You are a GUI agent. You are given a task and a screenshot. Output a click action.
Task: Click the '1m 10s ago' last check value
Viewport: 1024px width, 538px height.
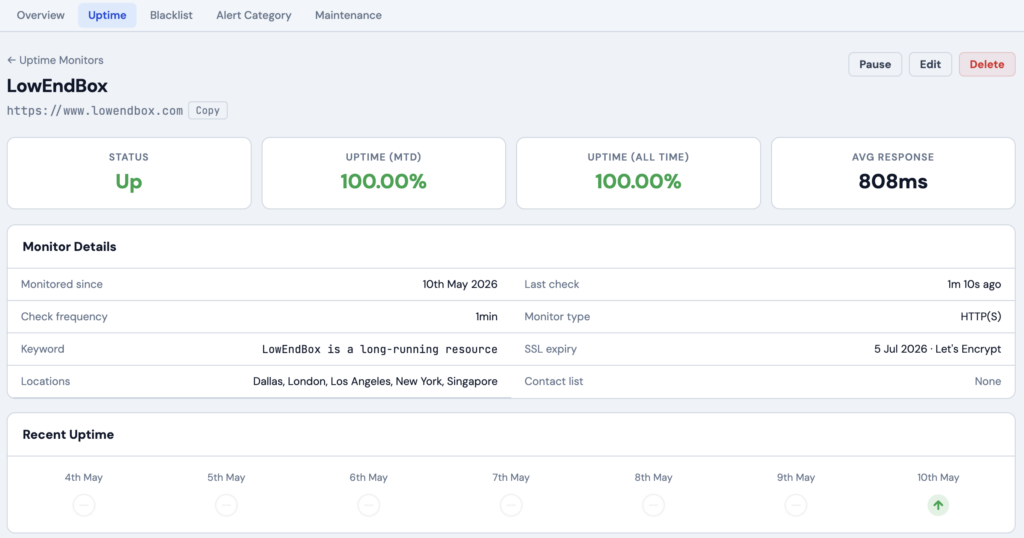[x=974, y=284]
